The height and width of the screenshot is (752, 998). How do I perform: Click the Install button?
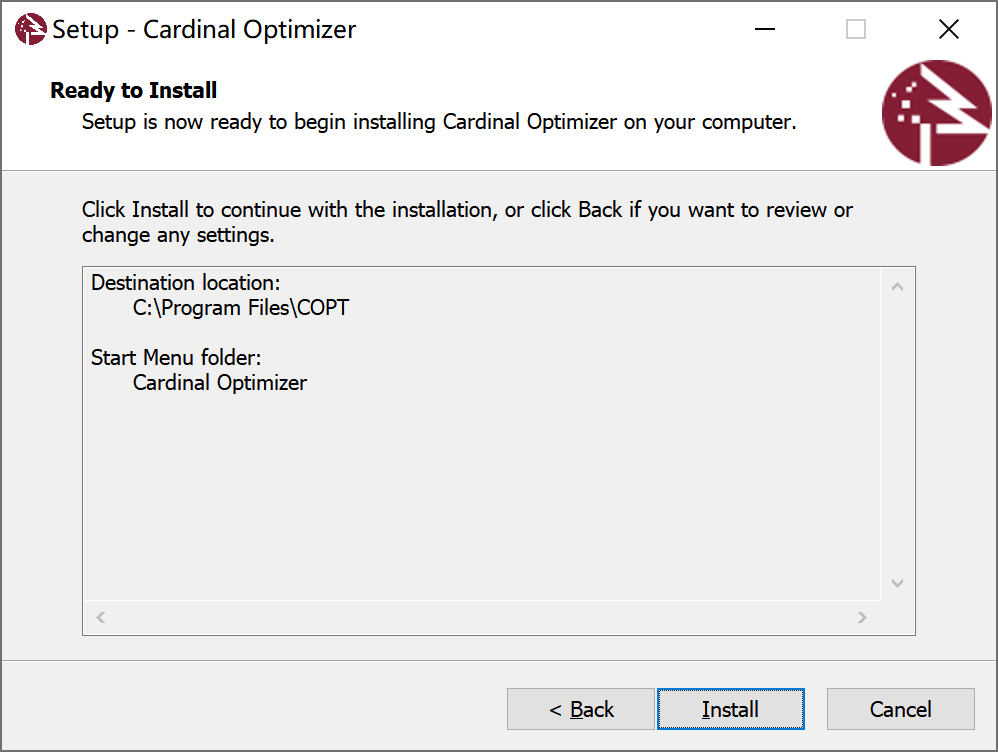coord(730,709)
